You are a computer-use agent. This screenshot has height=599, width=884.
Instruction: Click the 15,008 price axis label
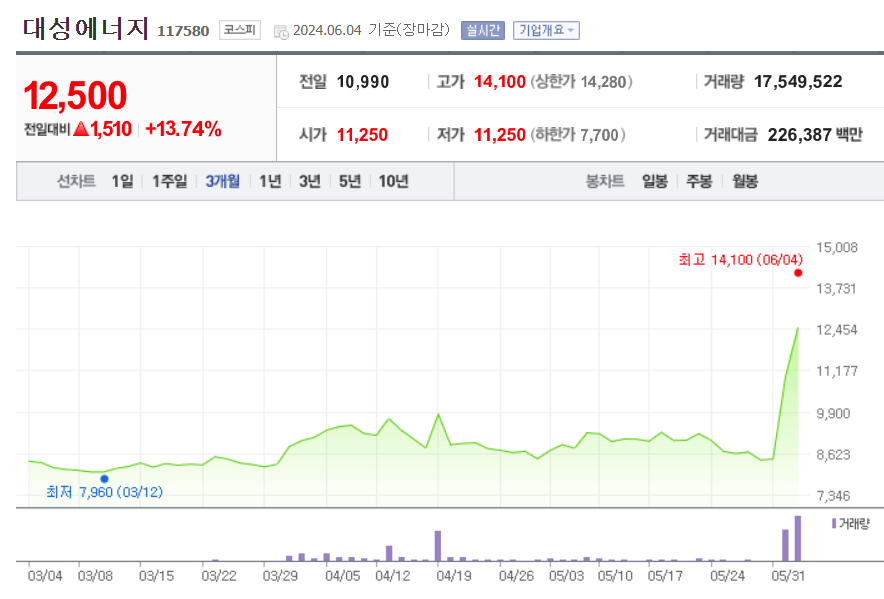(x=837, y=247)
